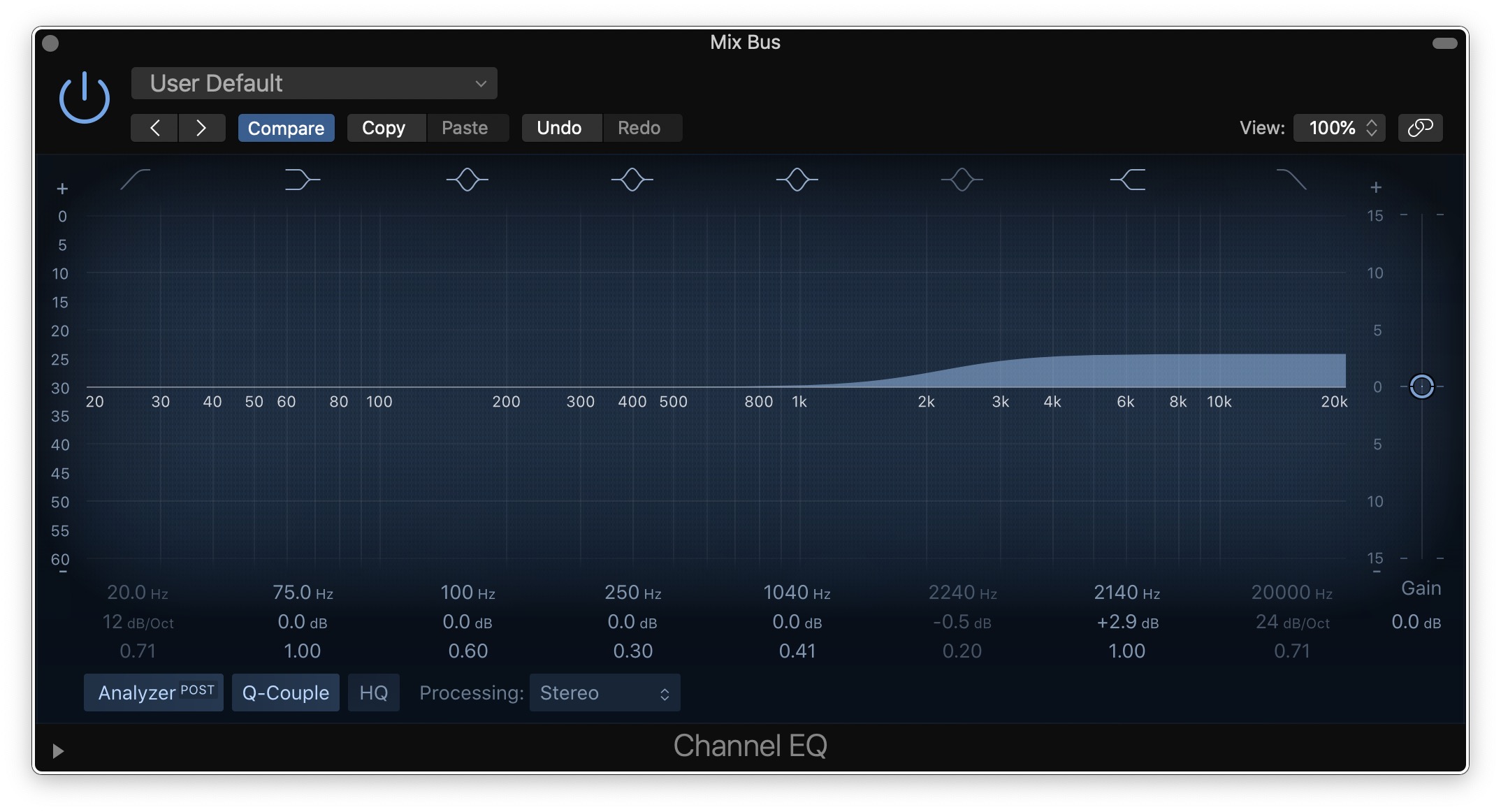Click the master Gain slider handle
Image resolution: width=1501 pixels, height=812 pixels.
(1421, 386)
